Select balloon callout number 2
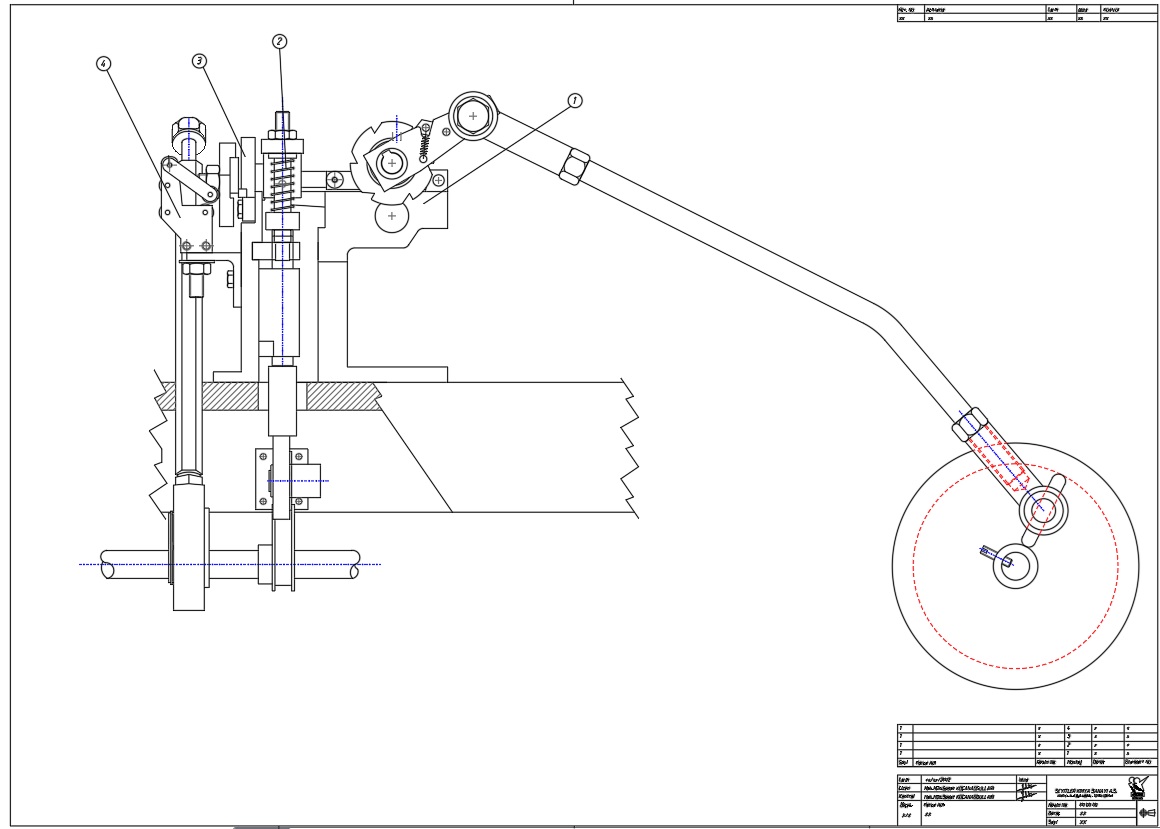 coord(279,41)
